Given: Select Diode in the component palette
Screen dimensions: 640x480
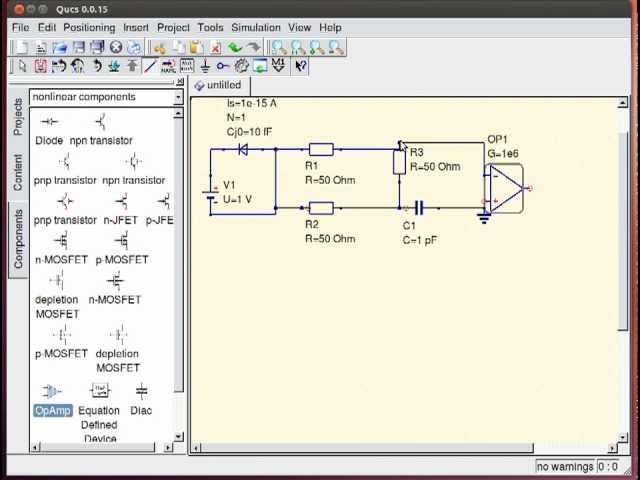Looking at the screenshot, I should point(49,131).
